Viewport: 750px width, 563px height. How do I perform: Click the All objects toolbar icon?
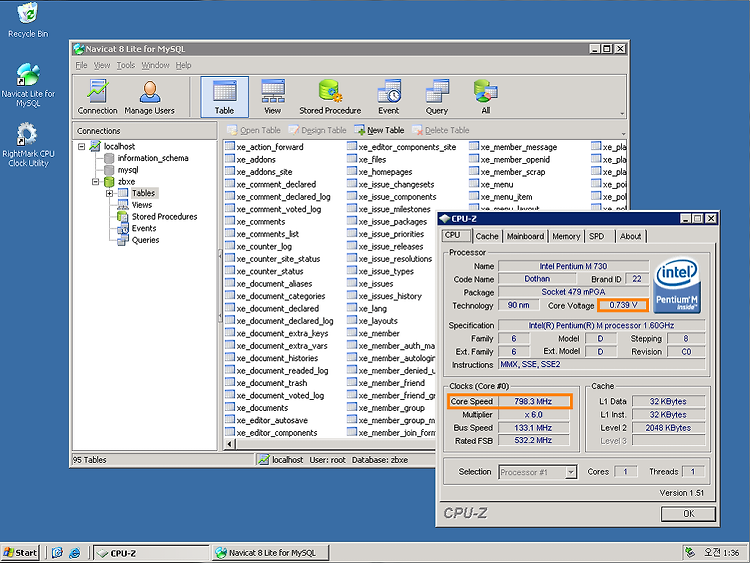point(485,97)
